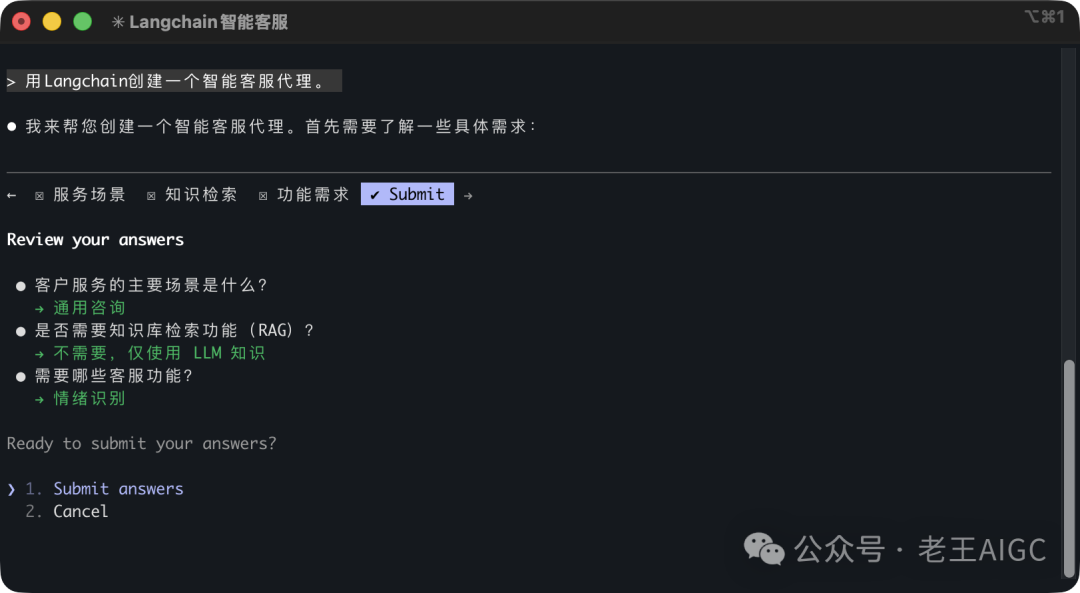Select the Submit answers option

coord(118,489)
